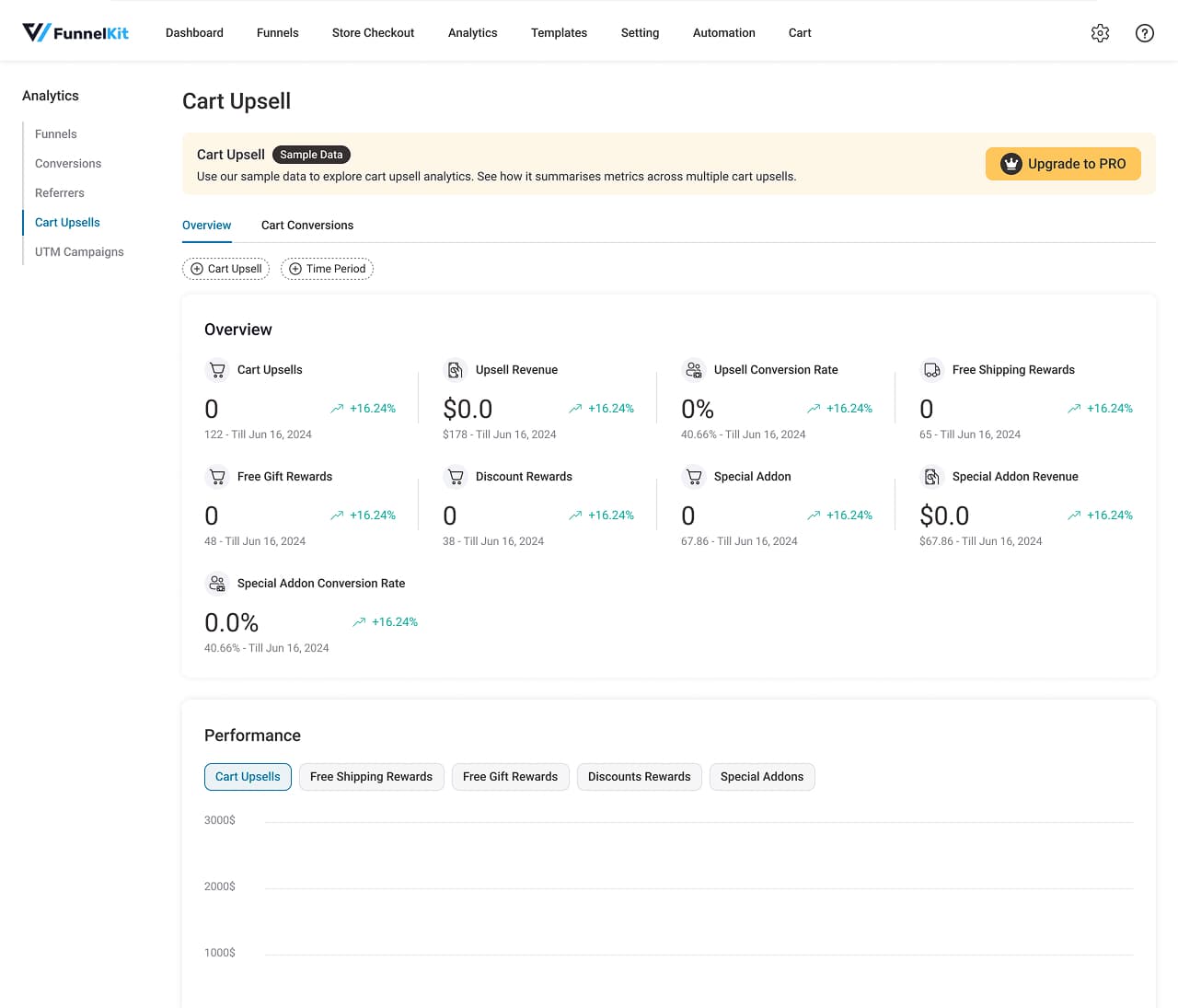Screen dimensions: 1178x1008
Task: Click the FunnelKit logo
Action: [x=75, y=32]
